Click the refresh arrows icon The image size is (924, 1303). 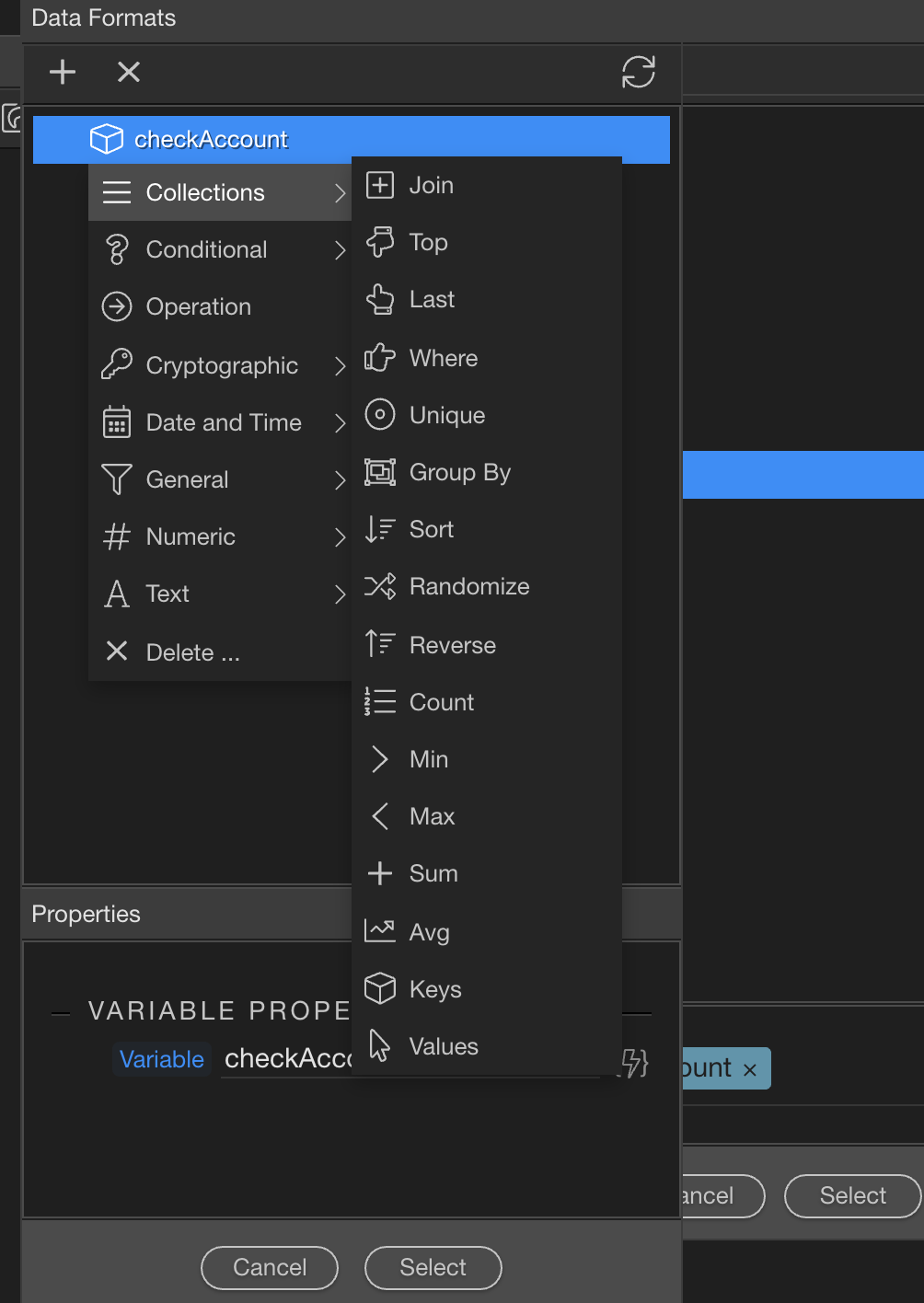(x=638, y=72)
